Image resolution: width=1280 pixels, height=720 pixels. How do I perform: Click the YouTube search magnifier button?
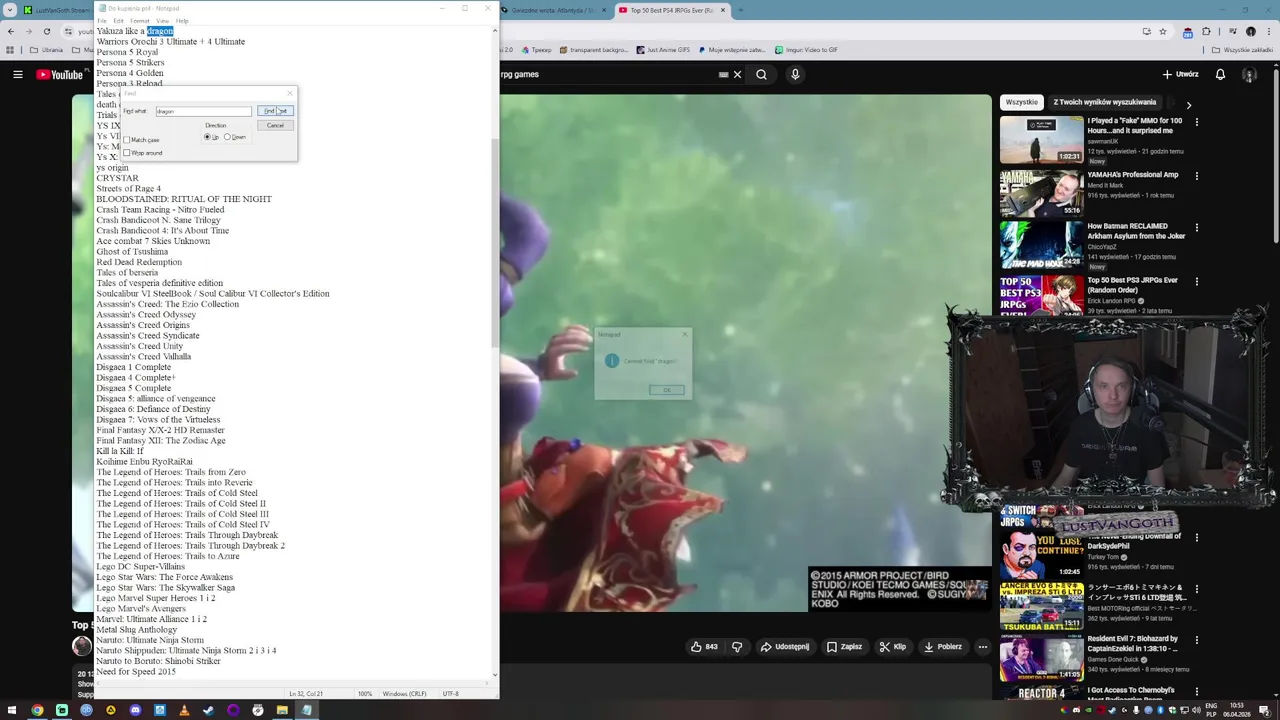[x=762, y=74]
